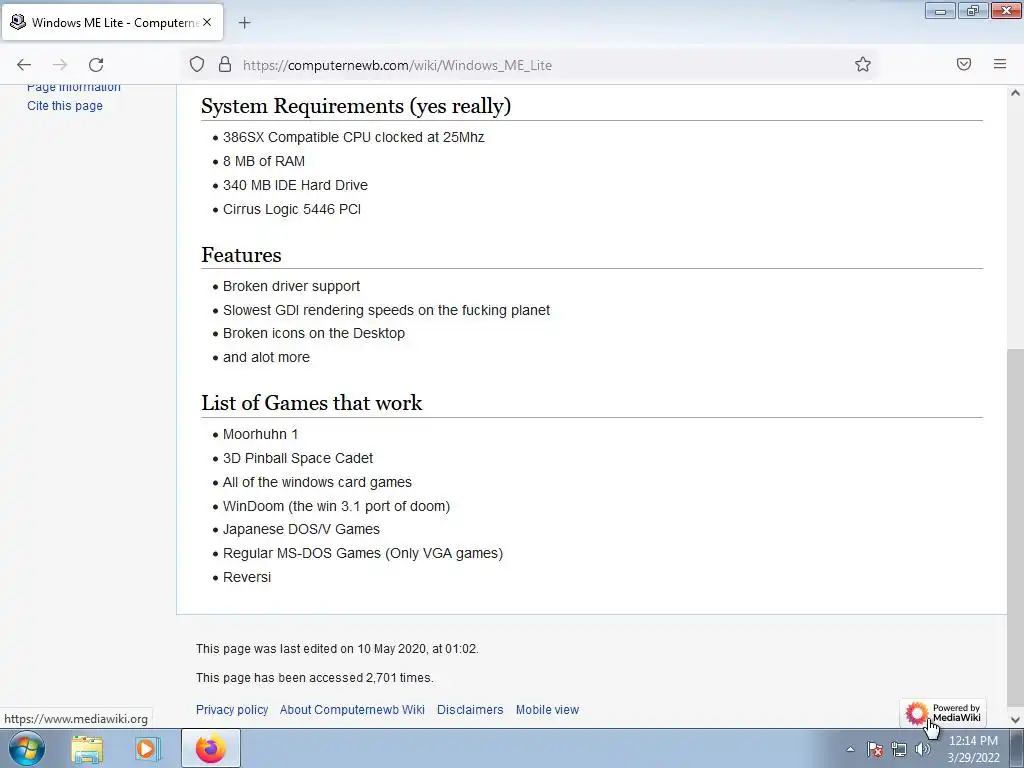
Task: Click 'Broken icons on the Desktop' item
Action: coord(313,333)
